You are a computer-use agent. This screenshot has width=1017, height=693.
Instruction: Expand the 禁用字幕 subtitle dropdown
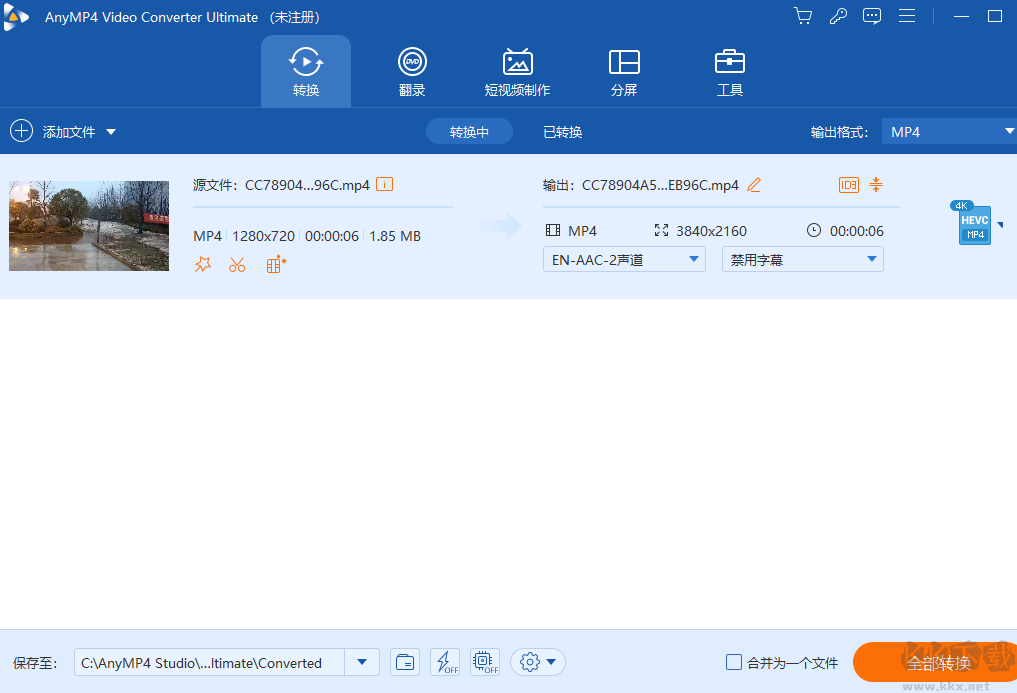(802, 259)
